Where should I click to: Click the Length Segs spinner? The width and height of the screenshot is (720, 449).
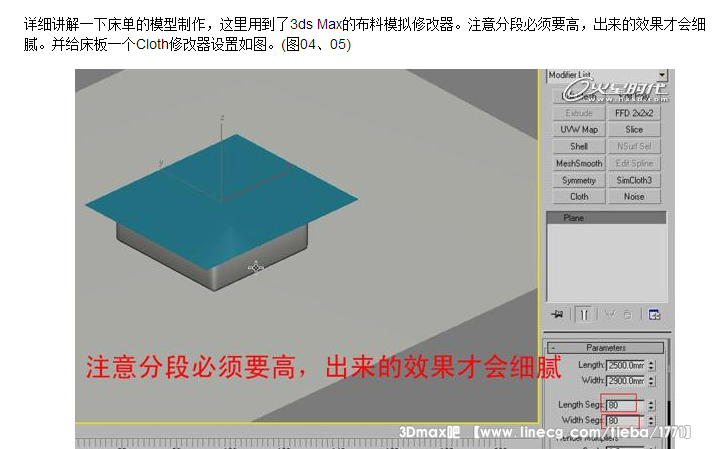point(651,405)
